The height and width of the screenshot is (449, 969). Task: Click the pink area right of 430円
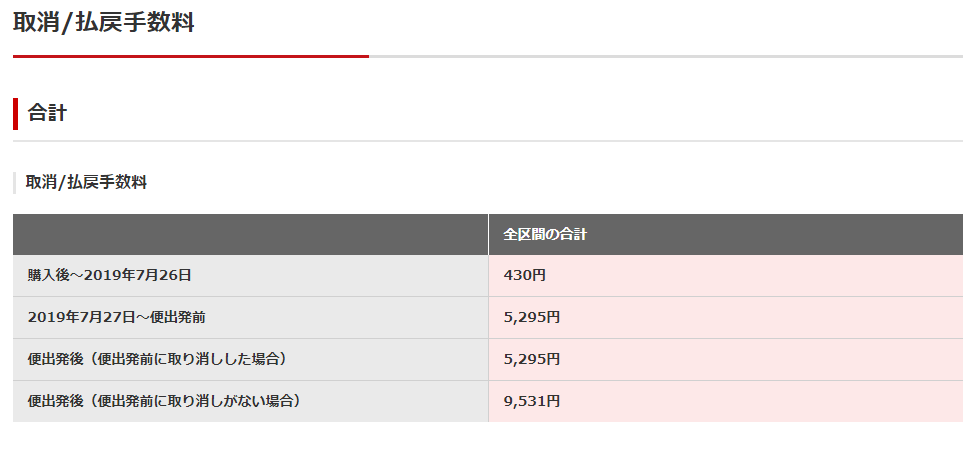click(x=754, y=275)
